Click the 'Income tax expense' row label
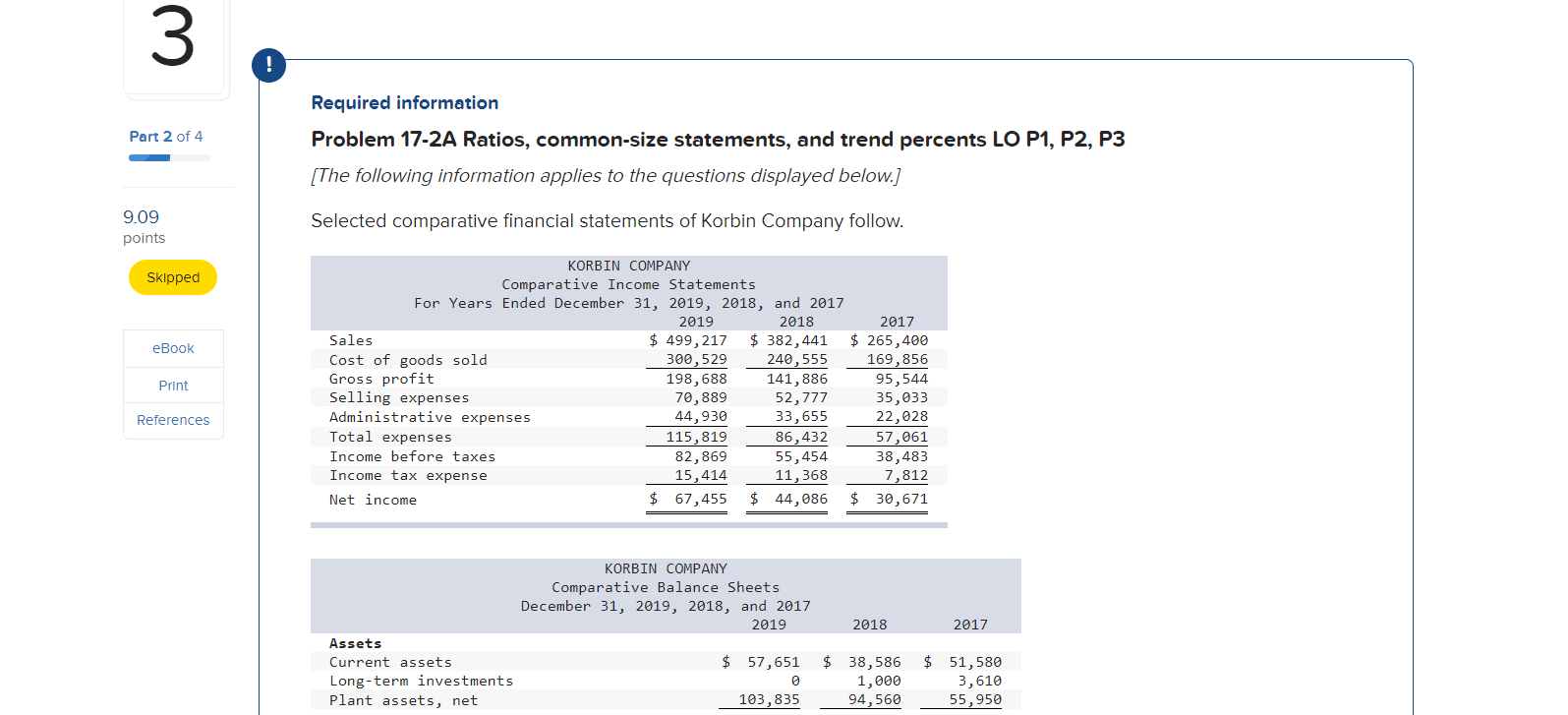 (408, 475)
